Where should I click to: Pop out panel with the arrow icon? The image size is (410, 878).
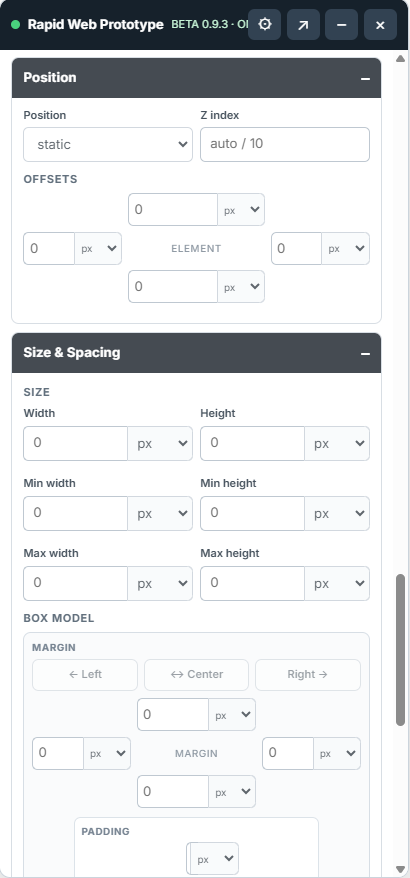point(303,25)
